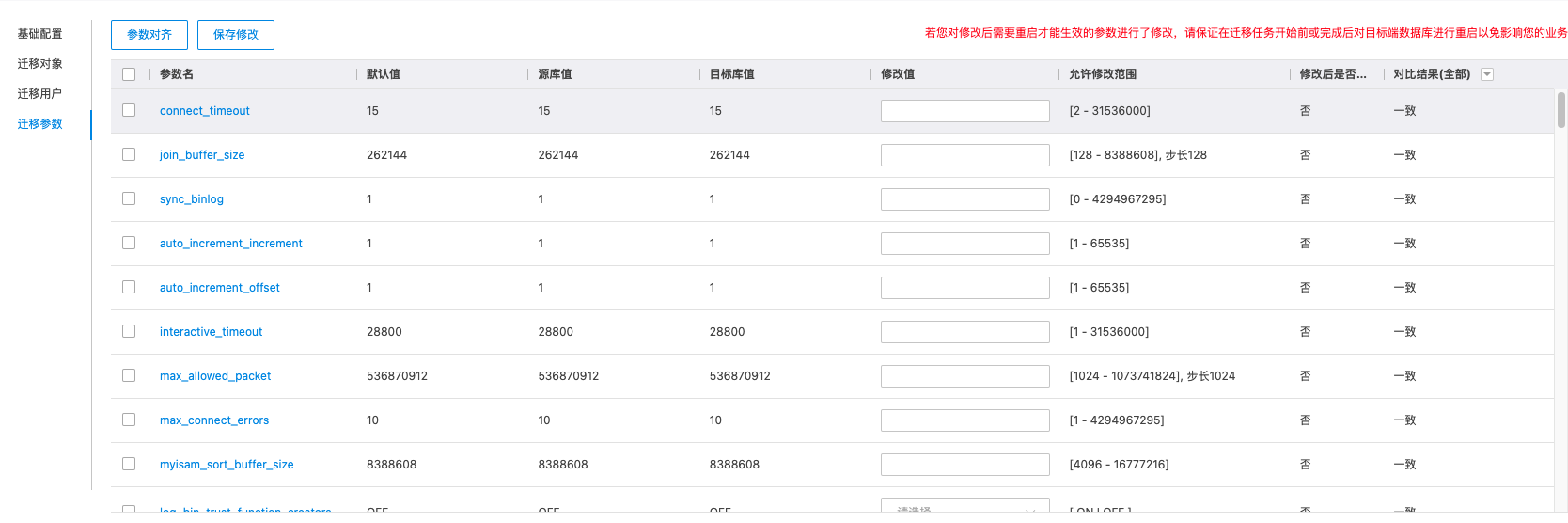Click the 一致 result for myisam_sort_buffer_size
The height and width of the screenshot is (523, 1568).
point(1404,465)
